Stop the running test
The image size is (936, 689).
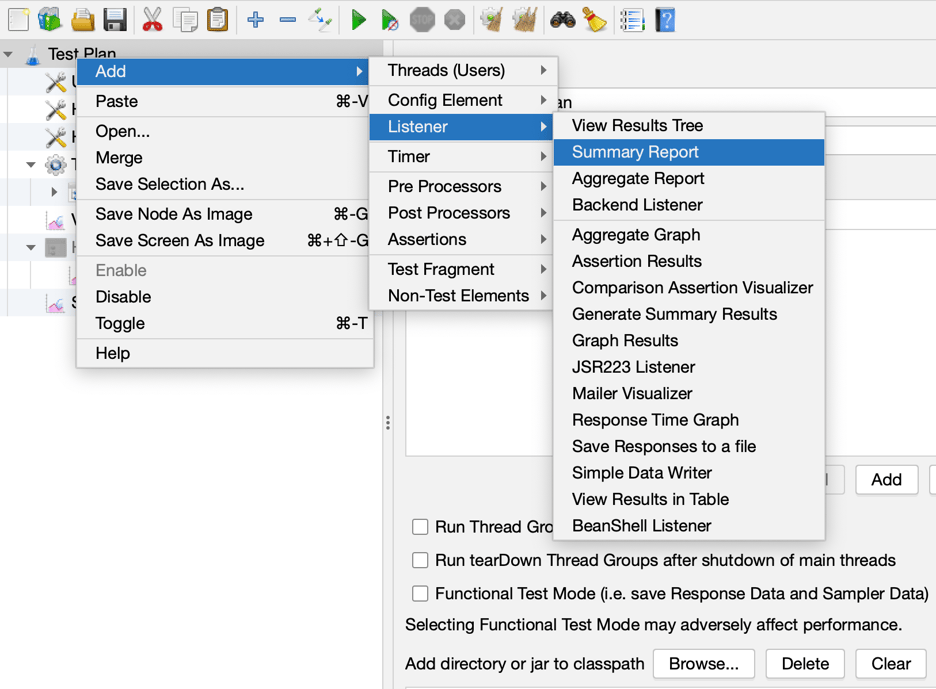(423, 19)
